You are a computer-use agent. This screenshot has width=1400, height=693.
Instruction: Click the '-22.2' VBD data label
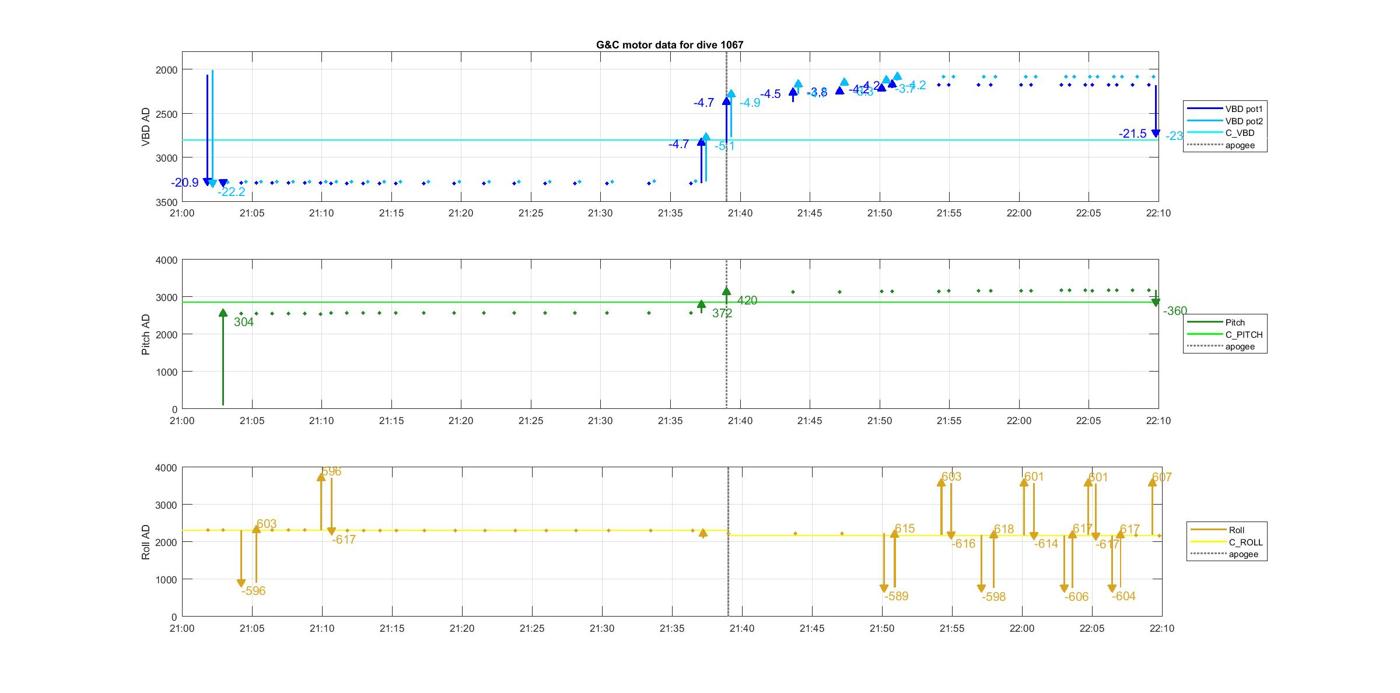click(231, 192)
